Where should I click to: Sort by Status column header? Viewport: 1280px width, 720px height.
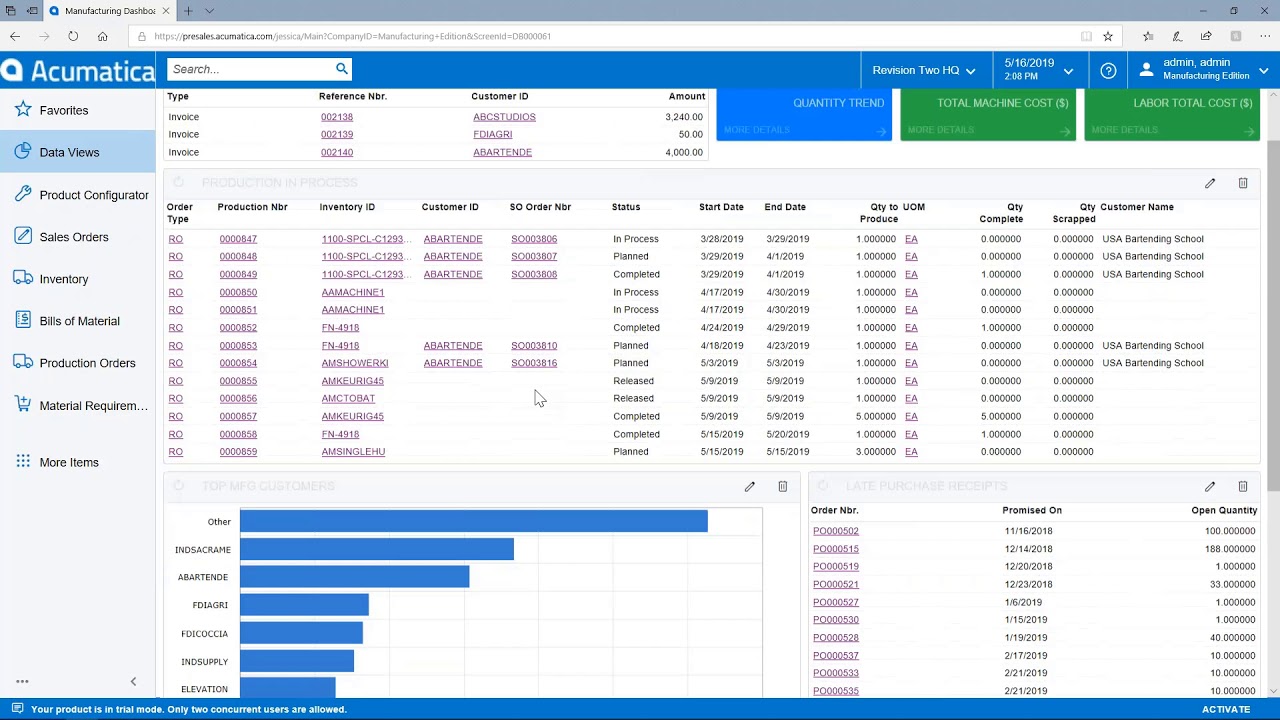point(626,207)
